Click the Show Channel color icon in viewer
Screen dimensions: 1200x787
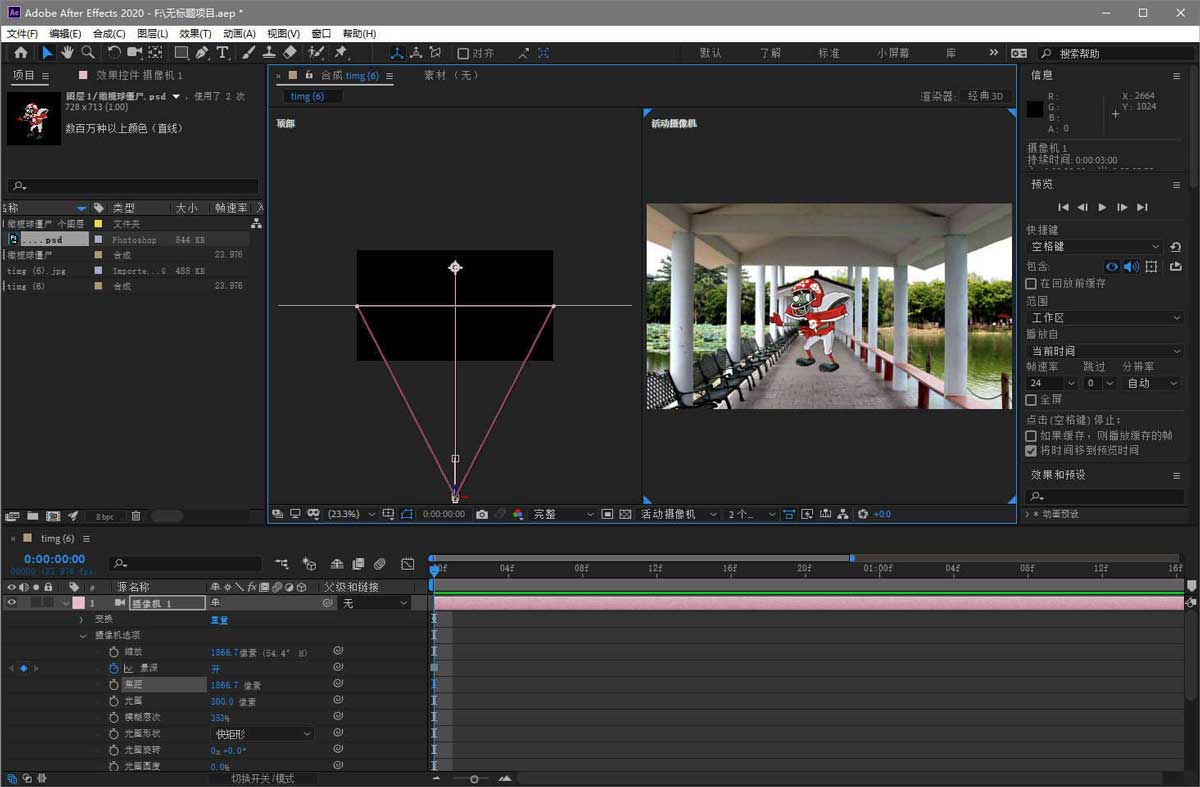pos(518,514)
